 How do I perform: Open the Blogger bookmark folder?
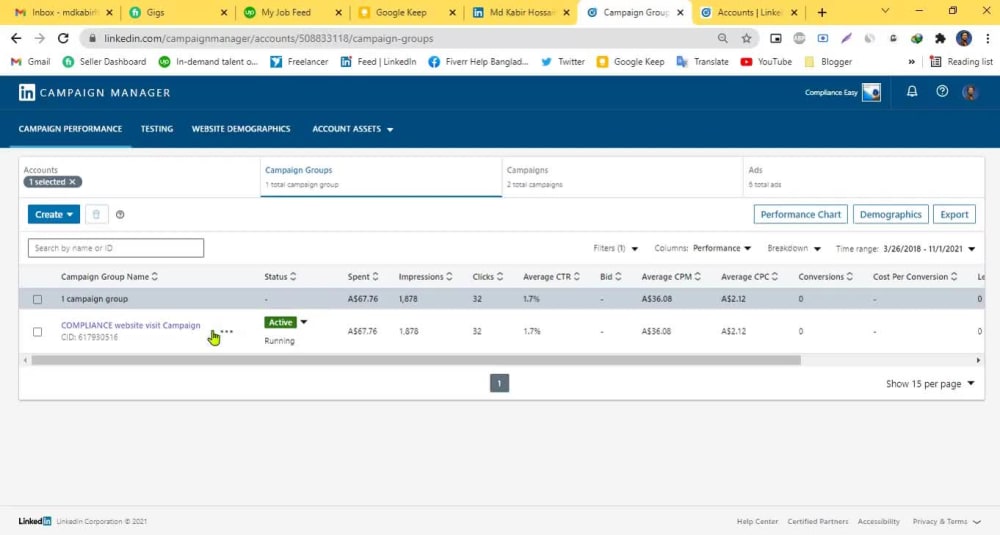coord(828,62)
